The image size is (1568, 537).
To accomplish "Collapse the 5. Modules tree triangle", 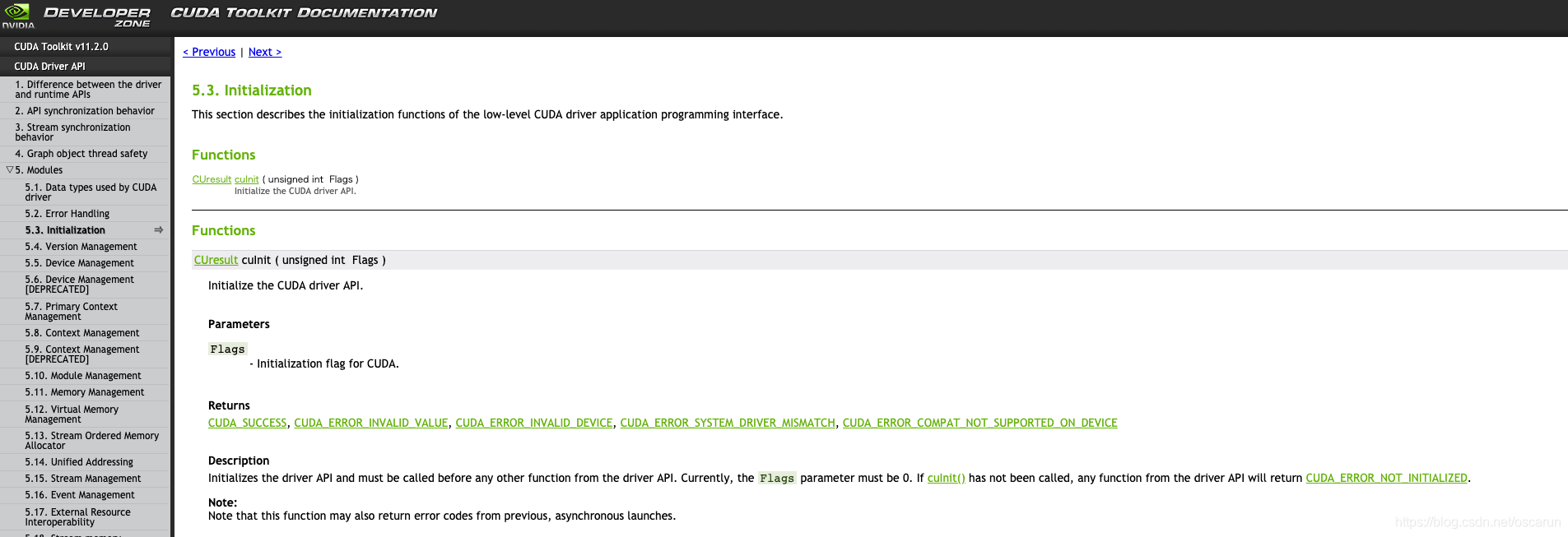I will point(9,170).
